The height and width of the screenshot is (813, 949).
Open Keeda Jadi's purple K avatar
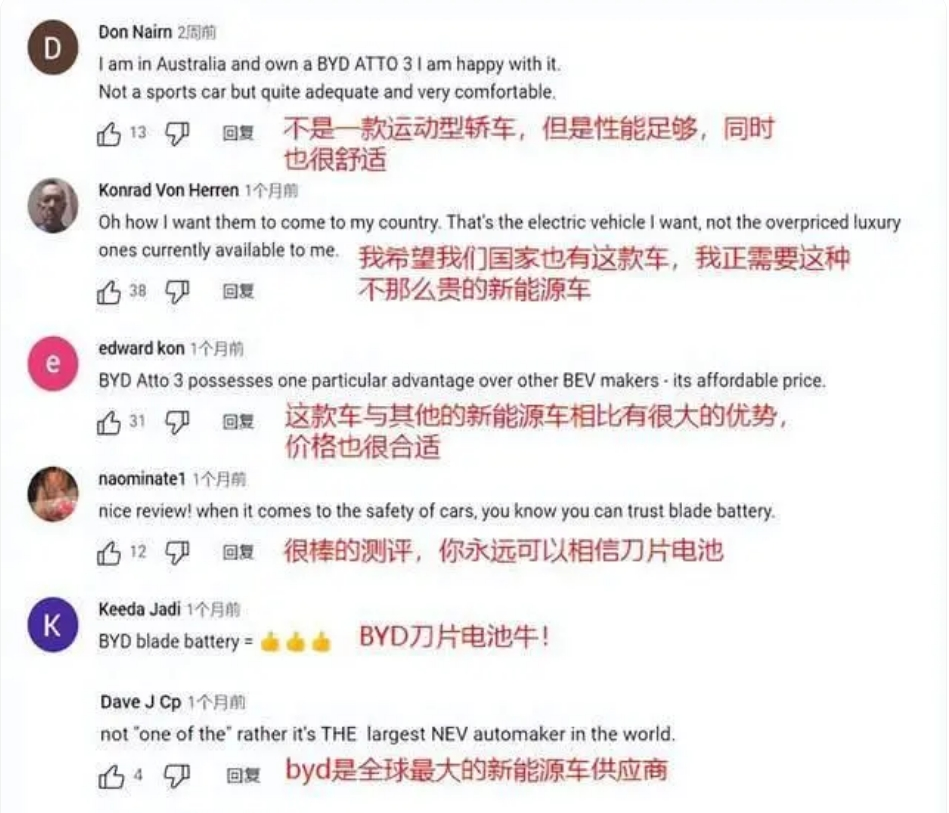click(53, 625)
